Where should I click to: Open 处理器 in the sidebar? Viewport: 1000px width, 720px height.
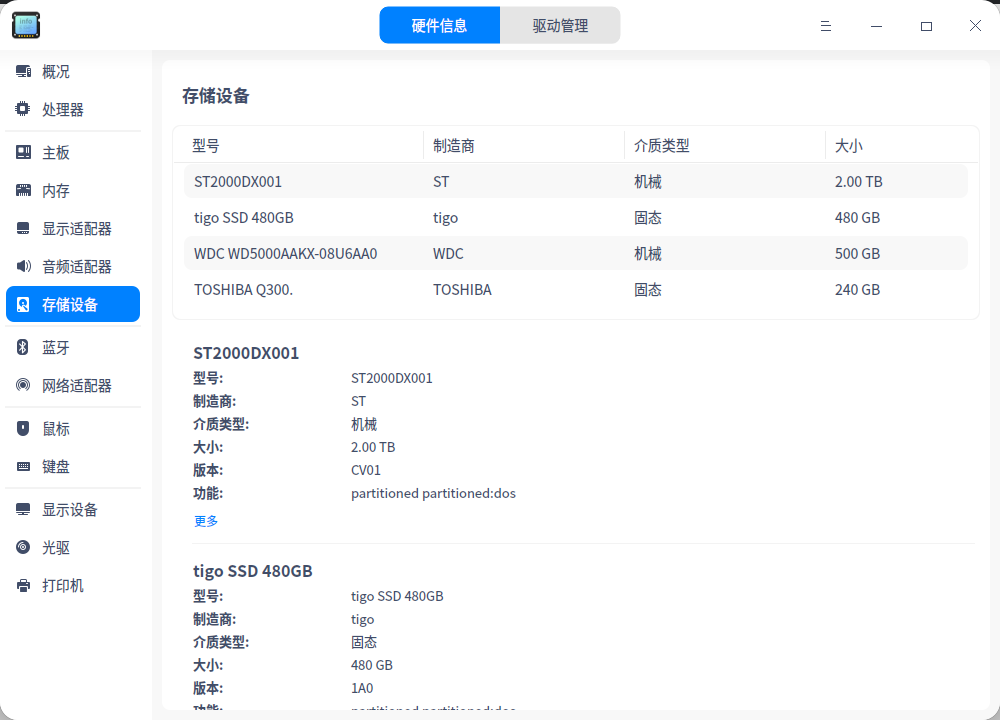(x=73, y=109)
